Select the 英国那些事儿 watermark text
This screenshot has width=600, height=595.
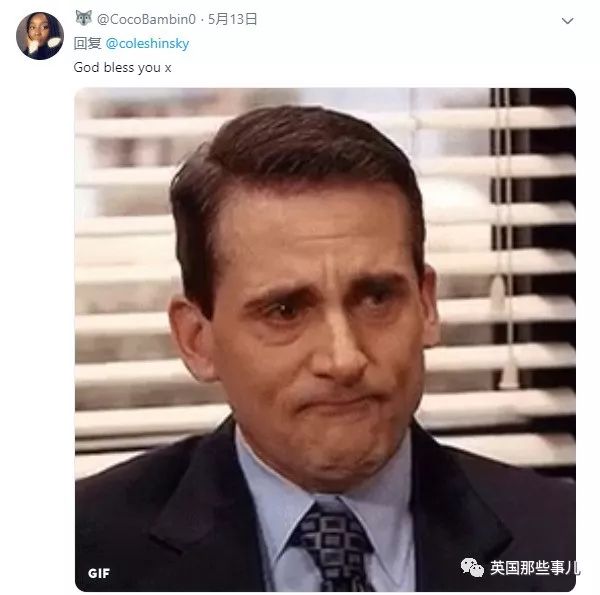pos(535,567)
